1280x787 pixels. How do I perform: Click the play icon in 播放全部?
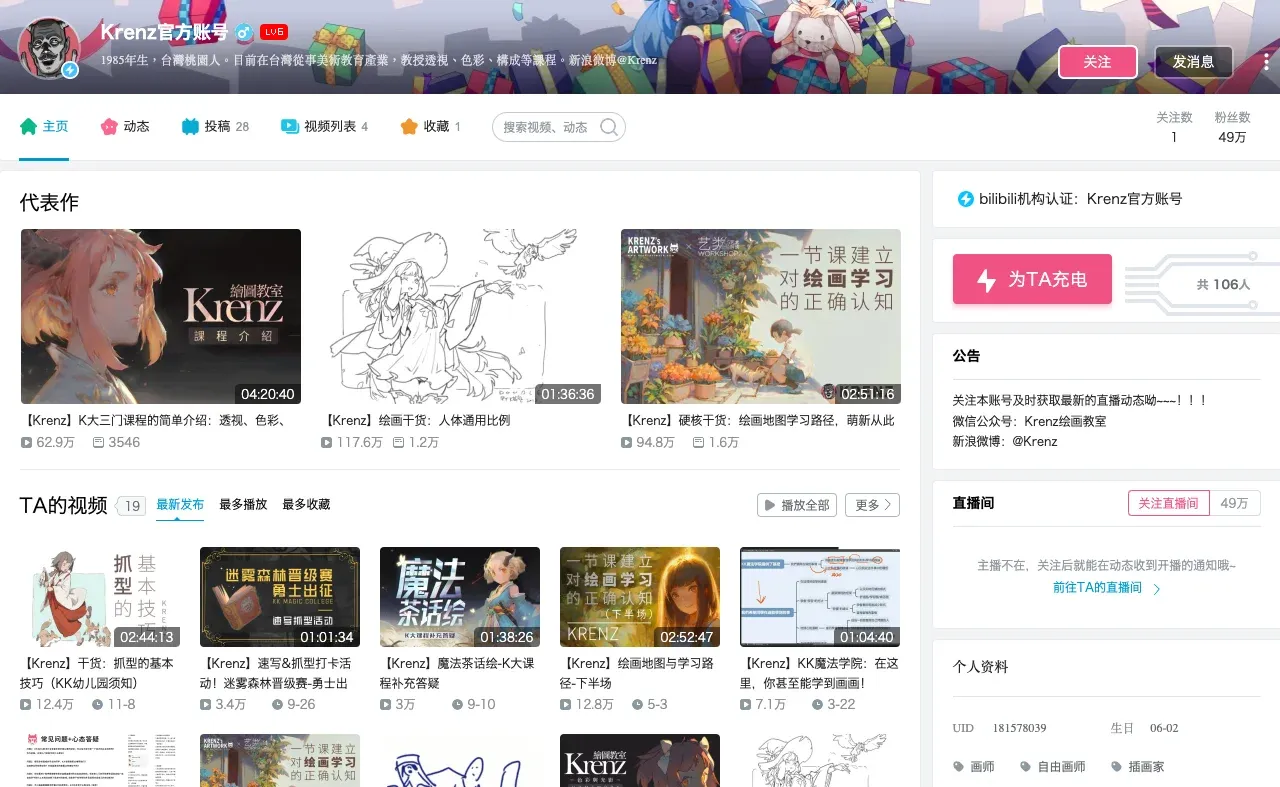click(x=771, y=505)
